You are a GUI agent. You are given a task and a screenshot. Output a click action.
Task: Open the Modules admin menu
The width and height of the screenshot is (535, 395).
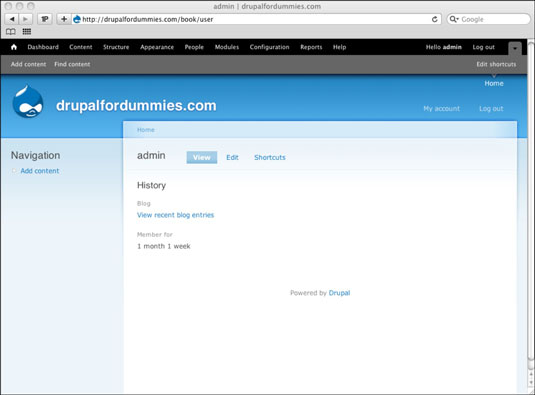coord(227,47)
